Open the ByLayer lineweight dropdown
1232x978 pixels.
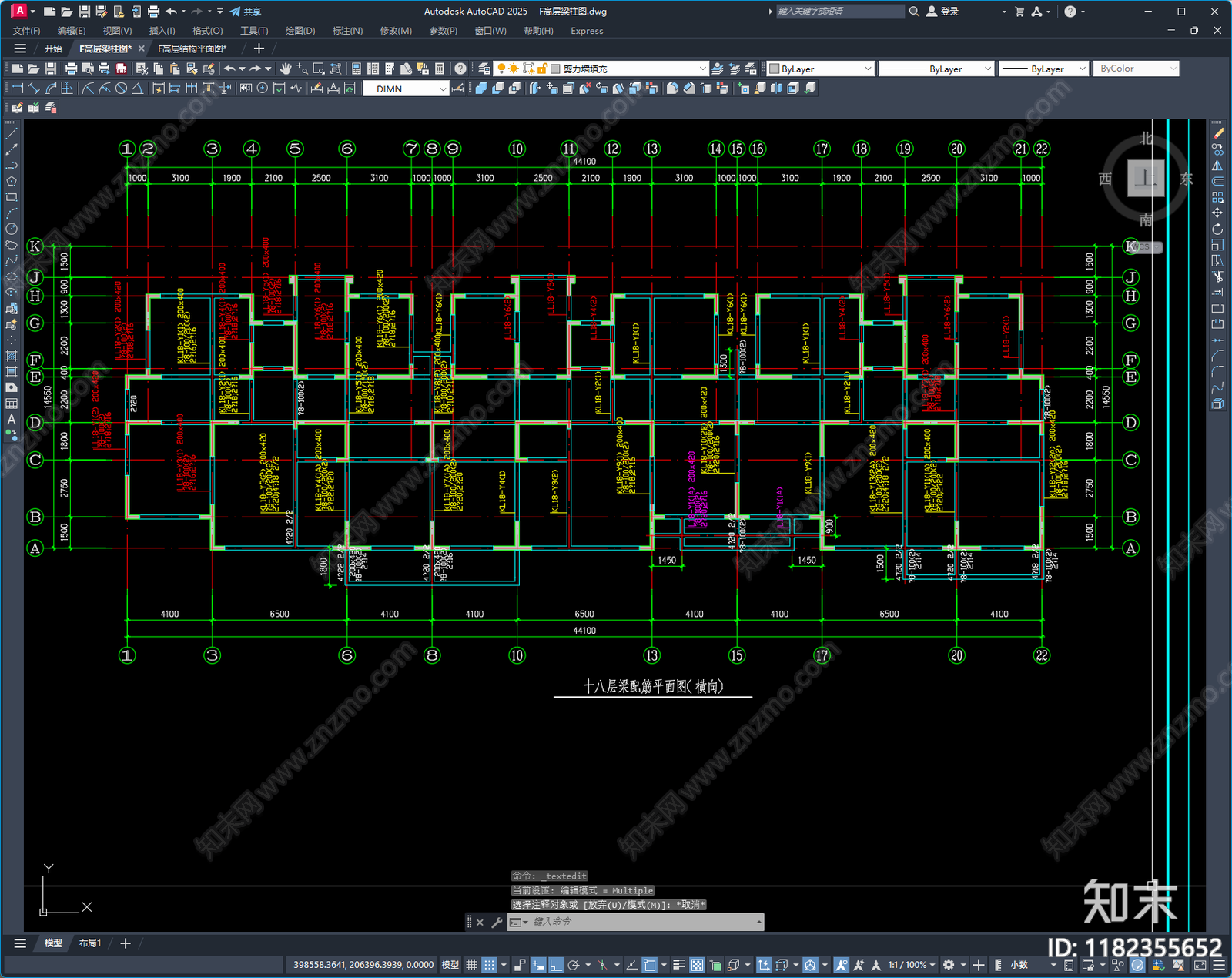tap(1043, 69)
